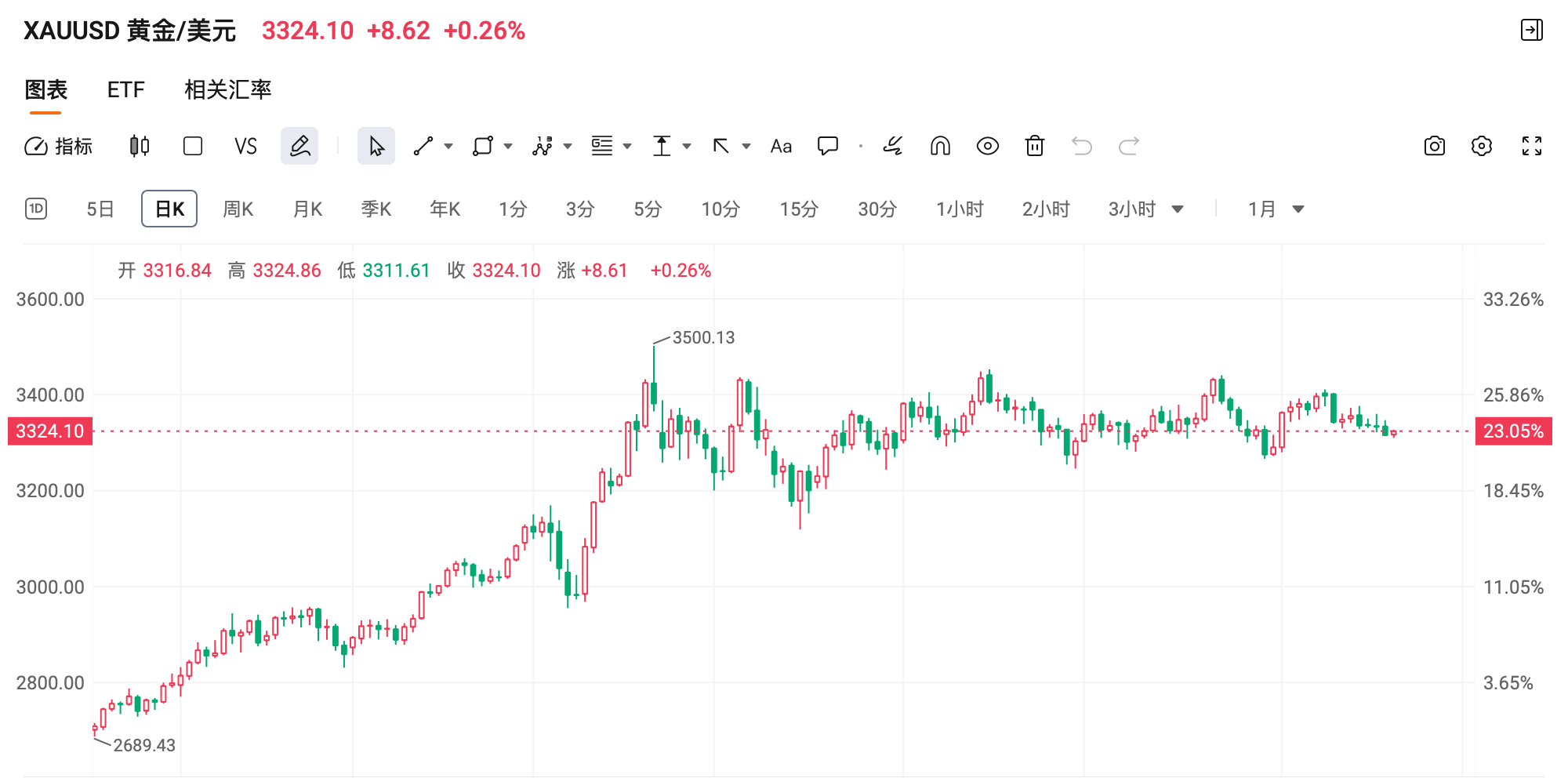This screenshot has height=778, width=1568.
Task: Select the 月K monthly period
Action: tap(308, 209)
